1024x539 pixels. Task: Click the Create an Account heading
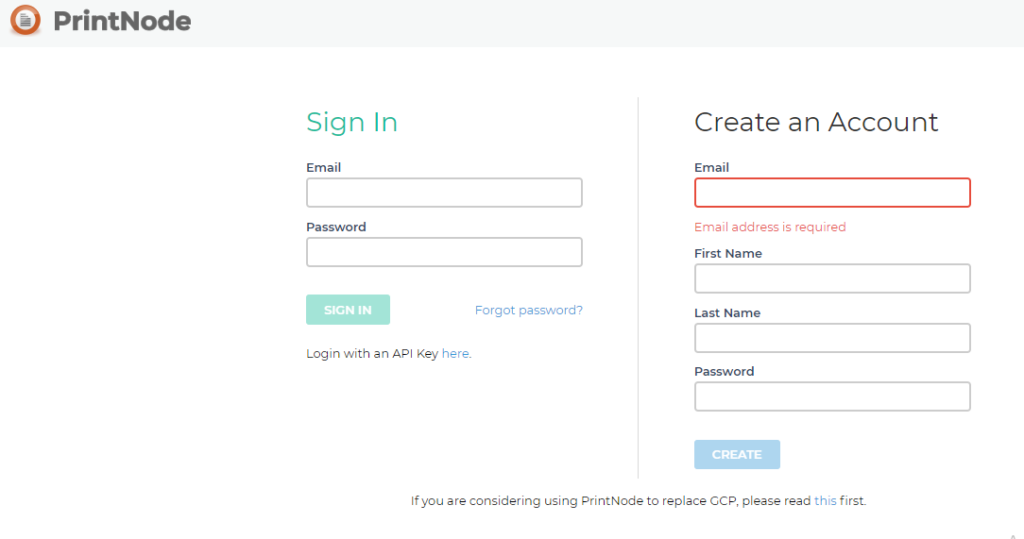pyautogui.click(x=816, y=122)
